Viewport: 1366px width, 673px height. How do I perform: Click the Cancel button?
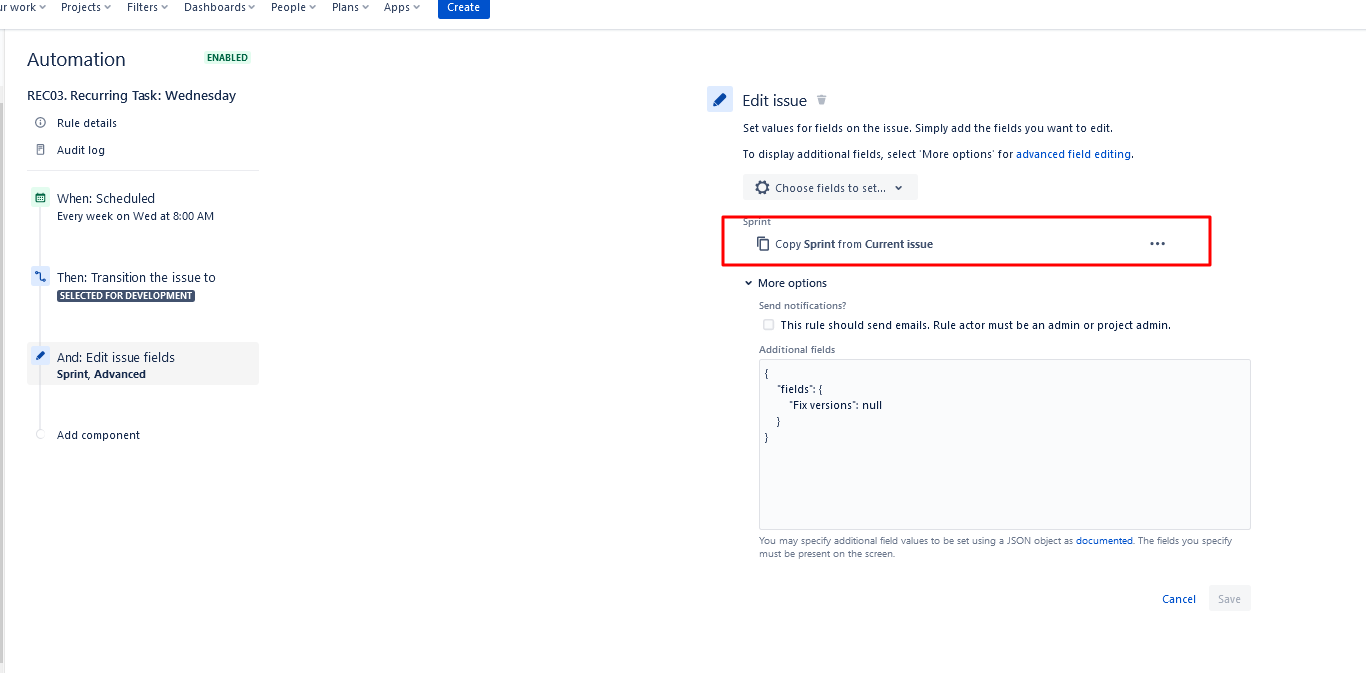(1179, 599)
